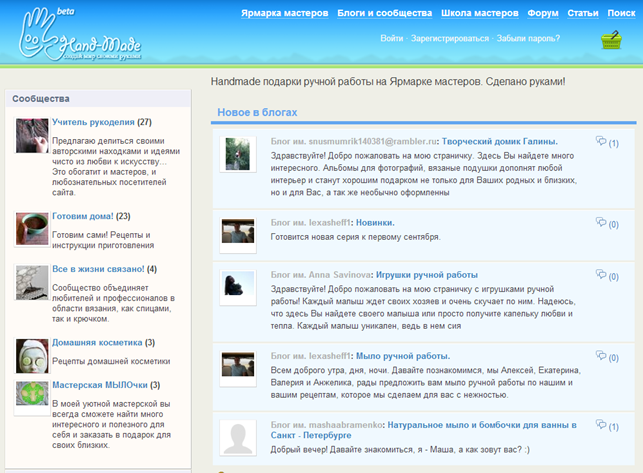
Task: Click Мастерская МЫЛОчки thumbnail image
Action: tap(32, 393)
